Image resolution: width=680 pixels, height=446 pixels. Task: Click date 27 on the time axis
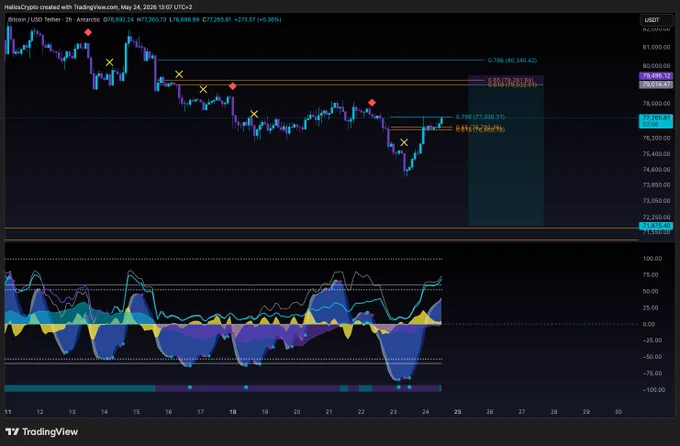pos(522,412)
